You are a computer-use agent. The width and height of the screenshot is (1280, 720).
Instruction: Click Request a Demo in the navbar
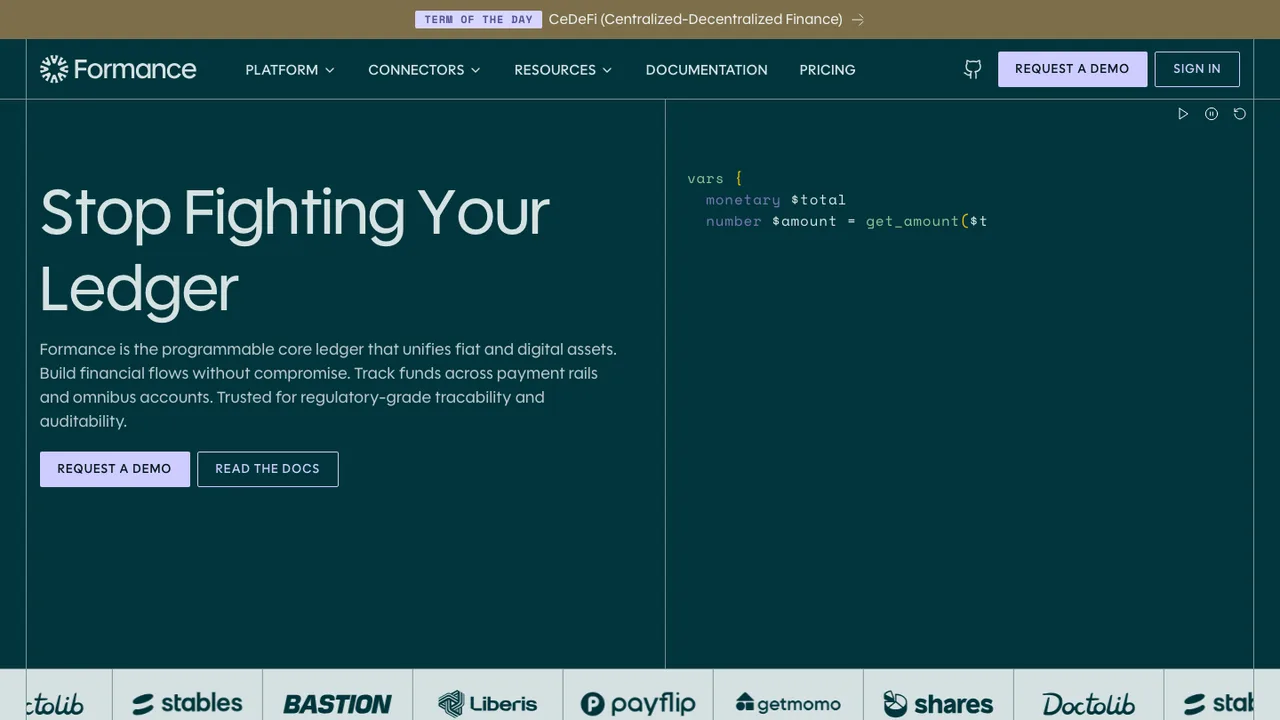[x=1072, y=69]
